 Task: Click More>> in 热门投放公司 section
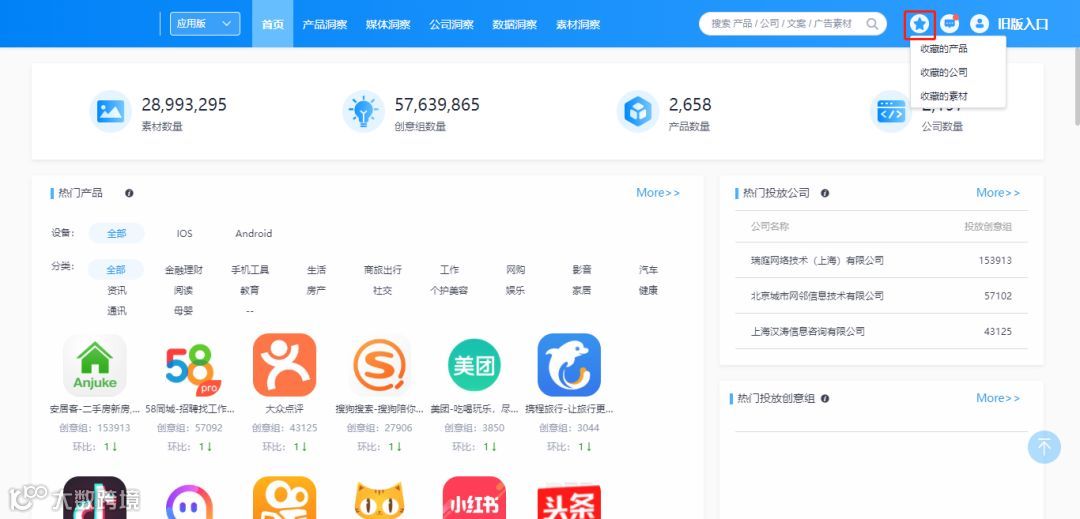(998, 193)
